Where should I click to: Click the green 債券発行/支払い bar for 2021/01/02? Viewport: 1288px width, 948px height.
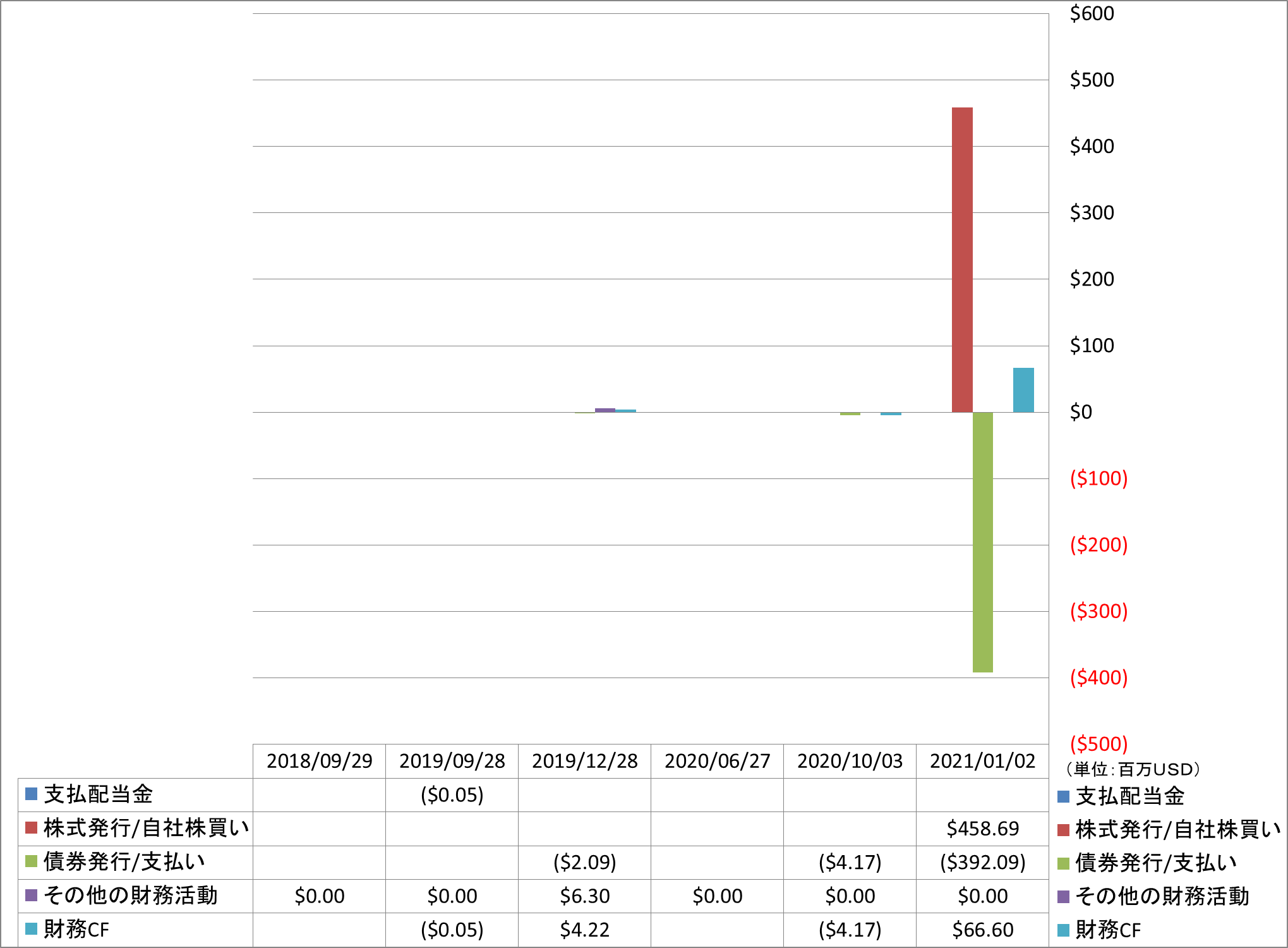pyautogui.click(x=983, y=542)
